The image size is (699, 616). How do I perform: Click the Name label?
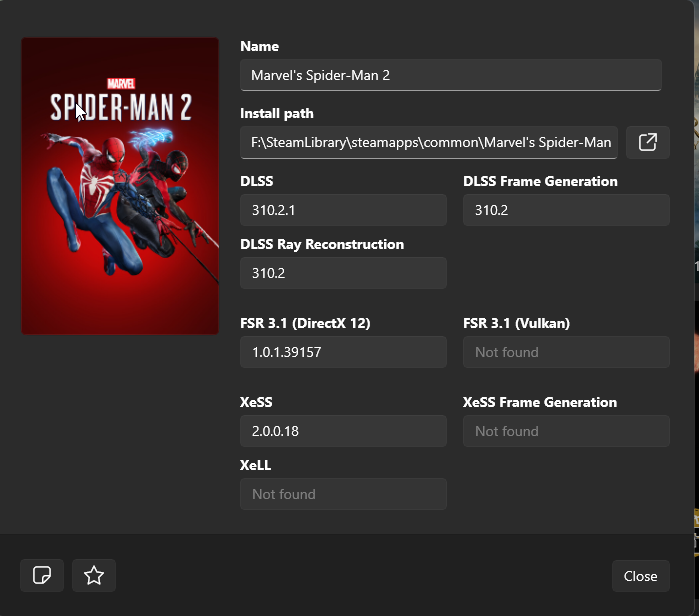pyautogui.click(x=259, y=46)
